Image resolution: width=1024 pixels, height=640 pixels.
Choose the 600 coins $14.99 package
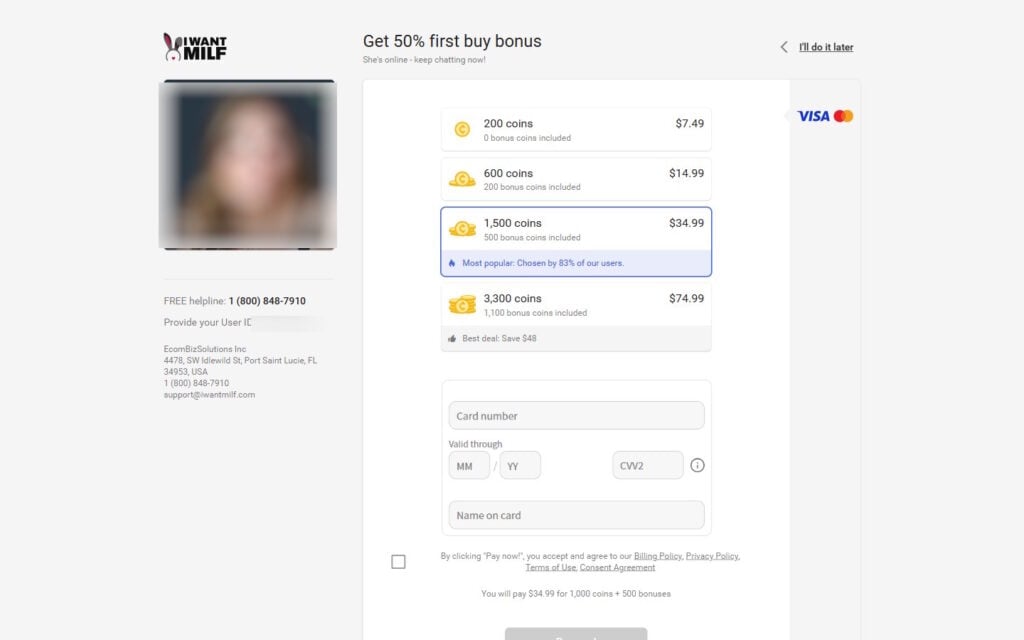tap(576, 179)
